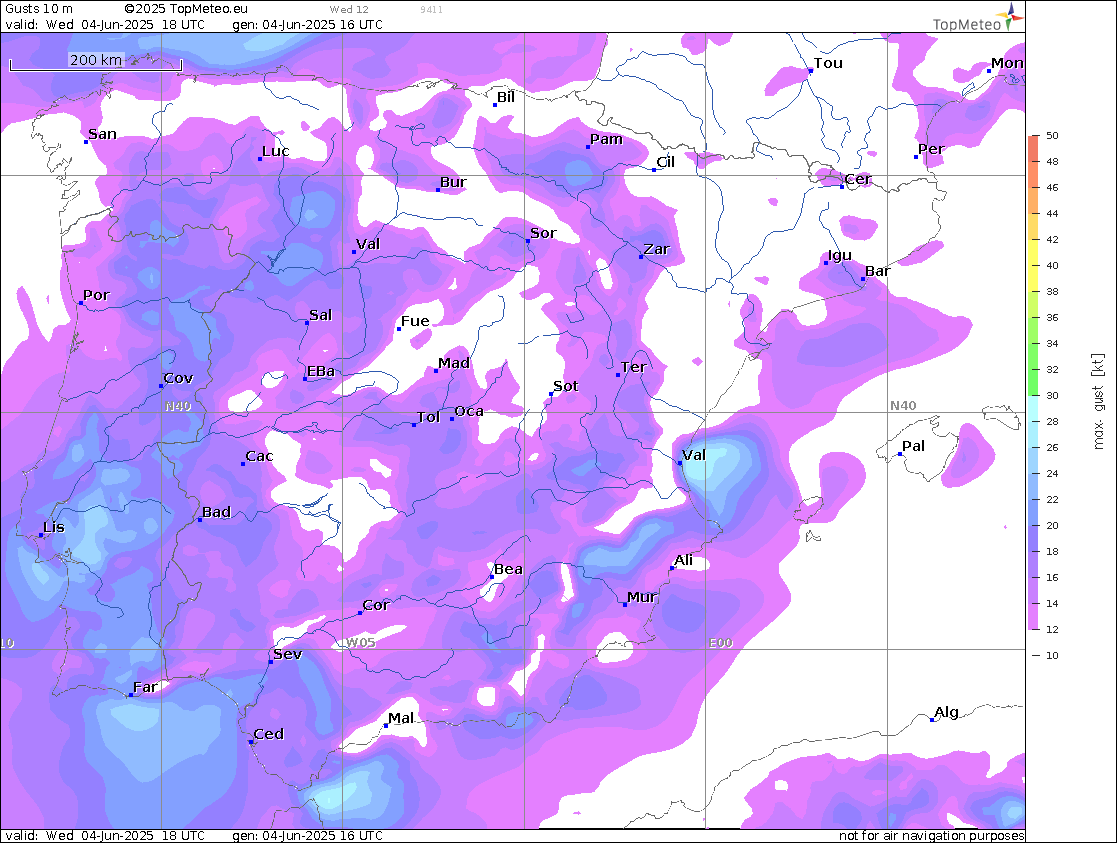Click the "Tol" city label

428,417
